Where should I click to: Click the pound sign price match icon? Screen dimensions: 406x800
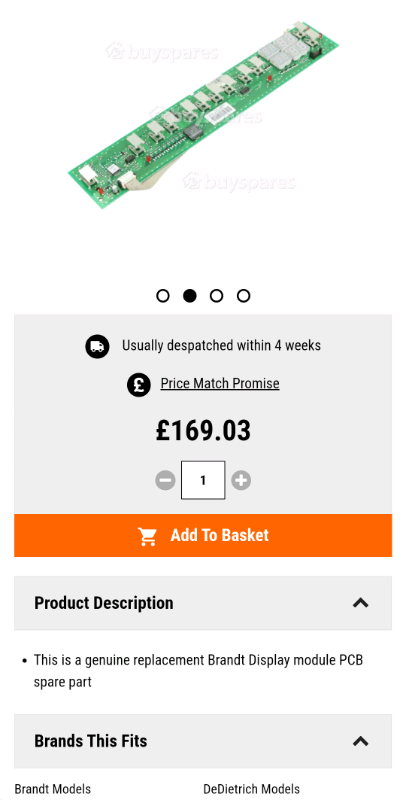pyautogui.click(x=139, y=384)
